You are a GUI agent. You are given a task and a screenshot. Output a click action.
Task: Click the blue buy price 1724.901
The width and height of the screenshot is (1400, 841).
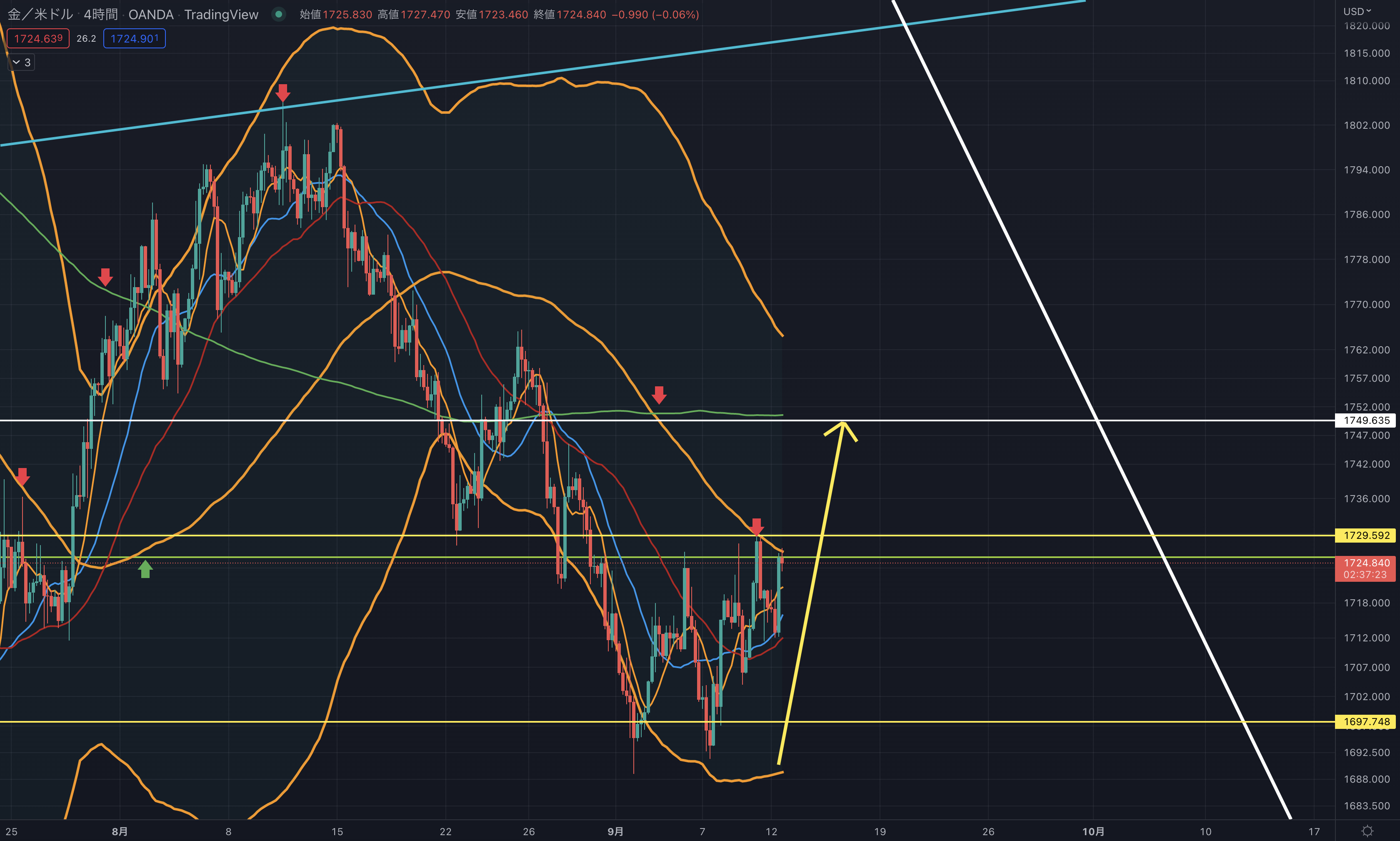point(134,38)
